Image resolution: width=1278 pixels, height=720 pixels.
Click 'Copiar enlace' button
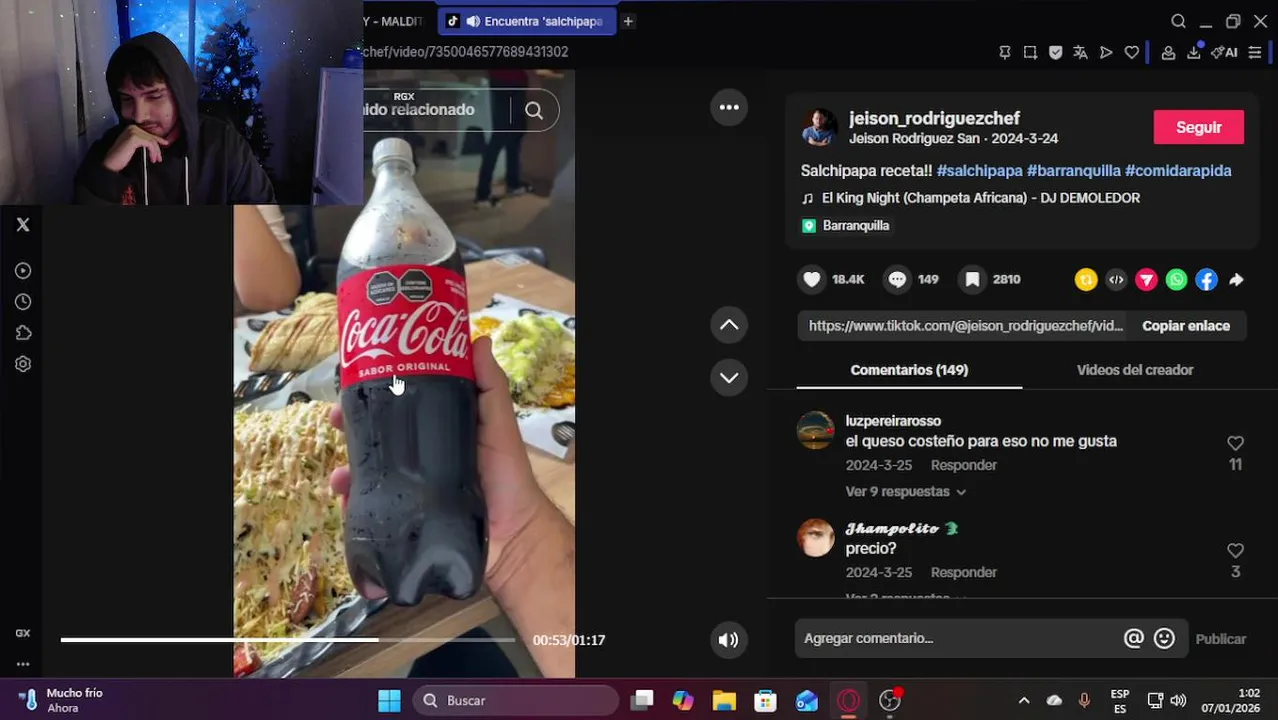click(1186, 326)
